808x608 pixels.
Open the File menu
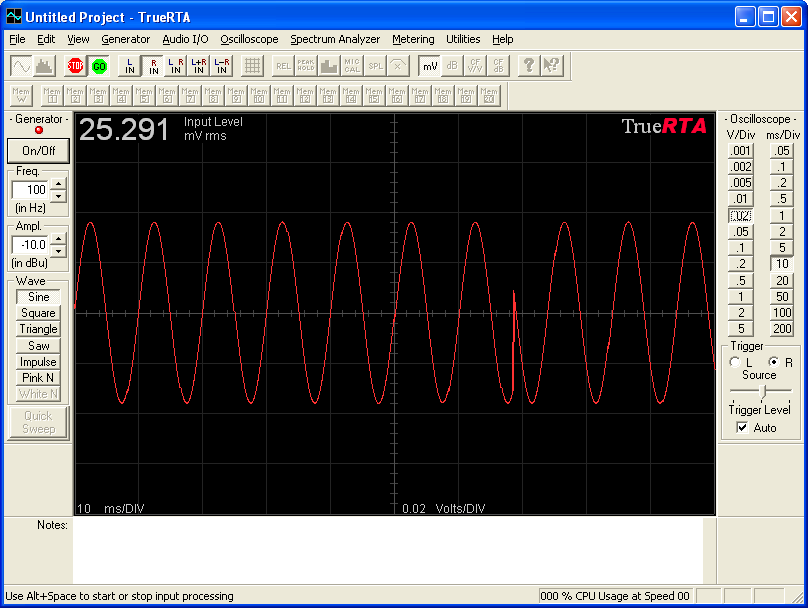[x=17, y=39]
